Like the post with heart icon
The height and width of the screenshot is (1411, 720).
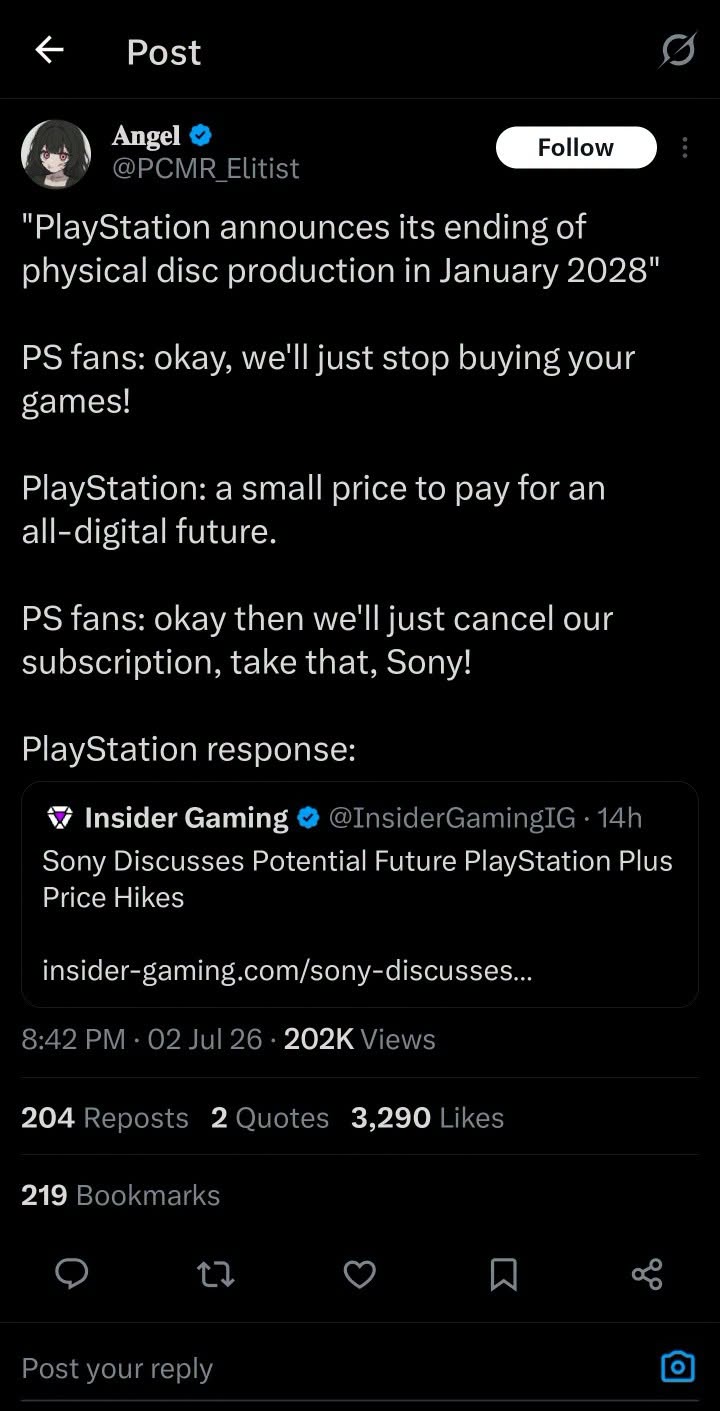tap(360, 1273)
